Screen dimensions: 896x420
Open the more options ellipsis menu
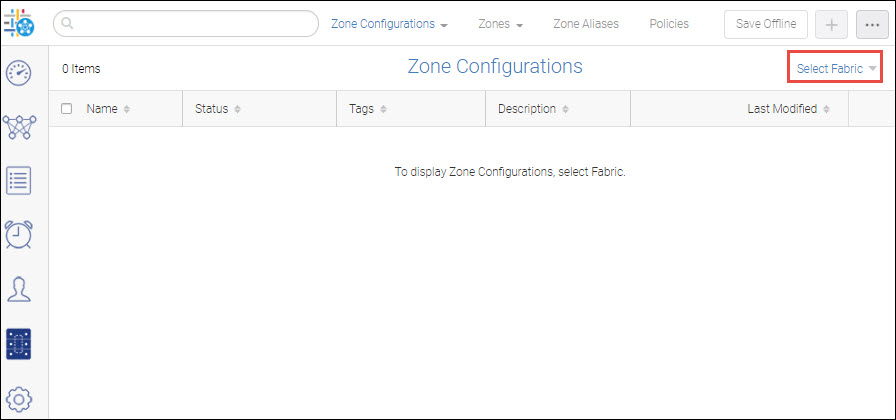[870, 24]
